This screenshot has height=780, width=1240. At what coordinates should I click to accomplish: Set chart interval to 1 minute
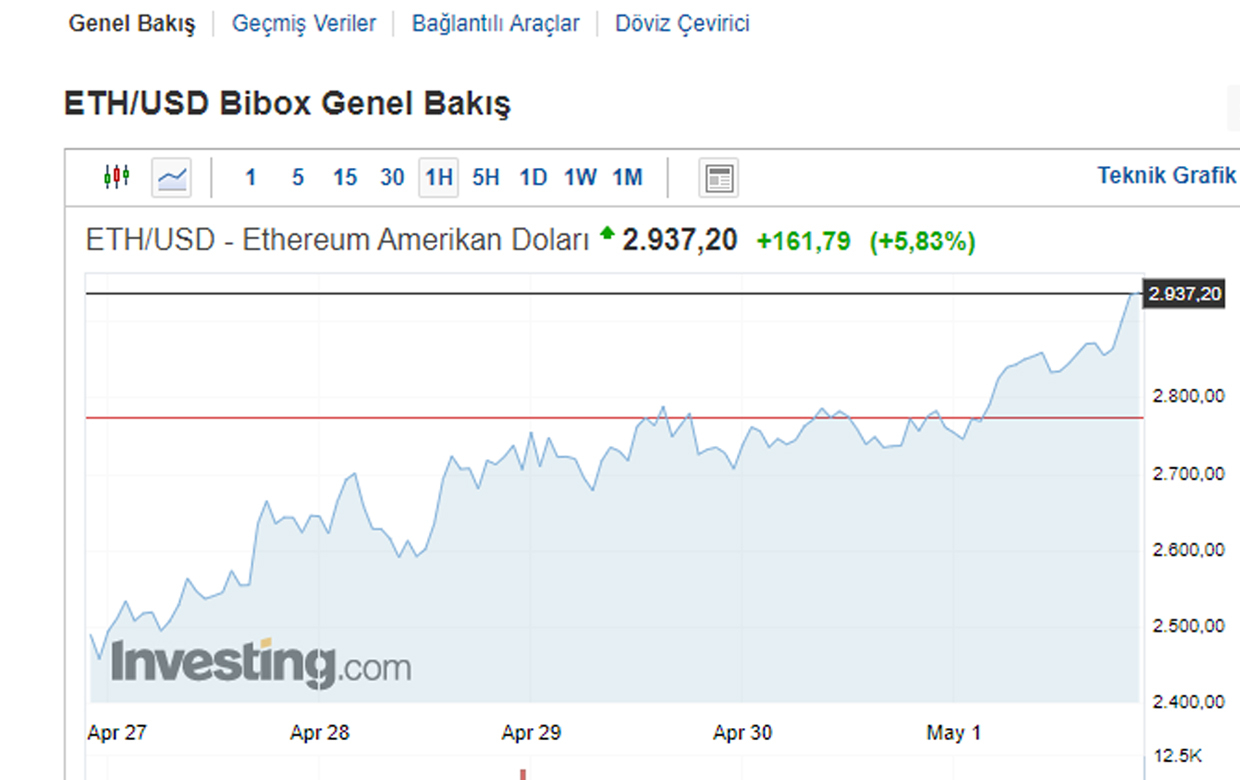pyautogui.click(x=250, y=178)
